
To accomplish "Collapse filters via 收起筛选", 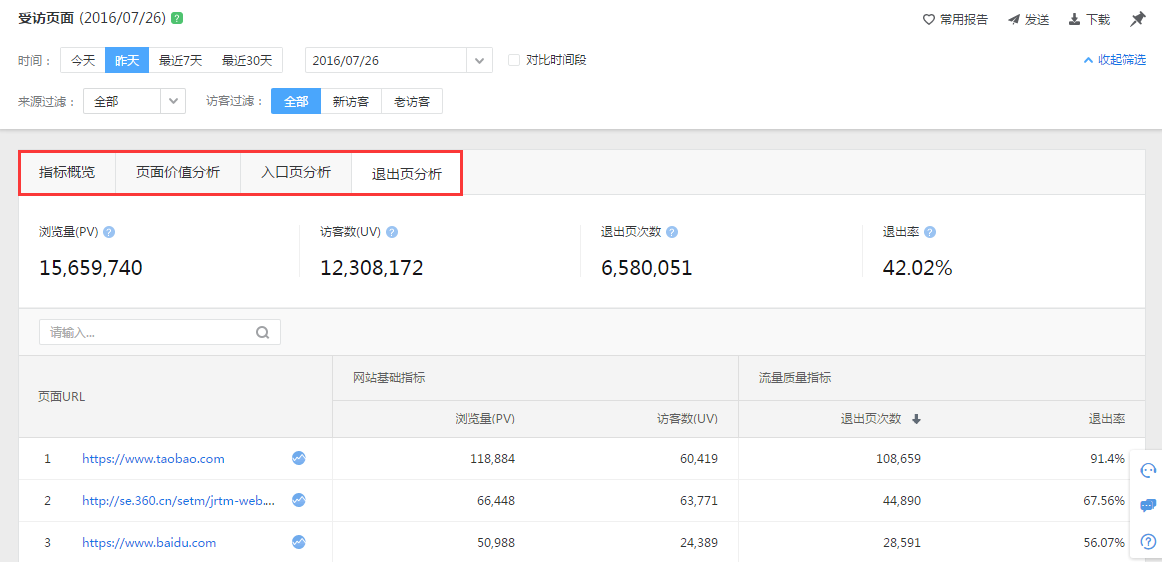I will [x=1114, y=60].
